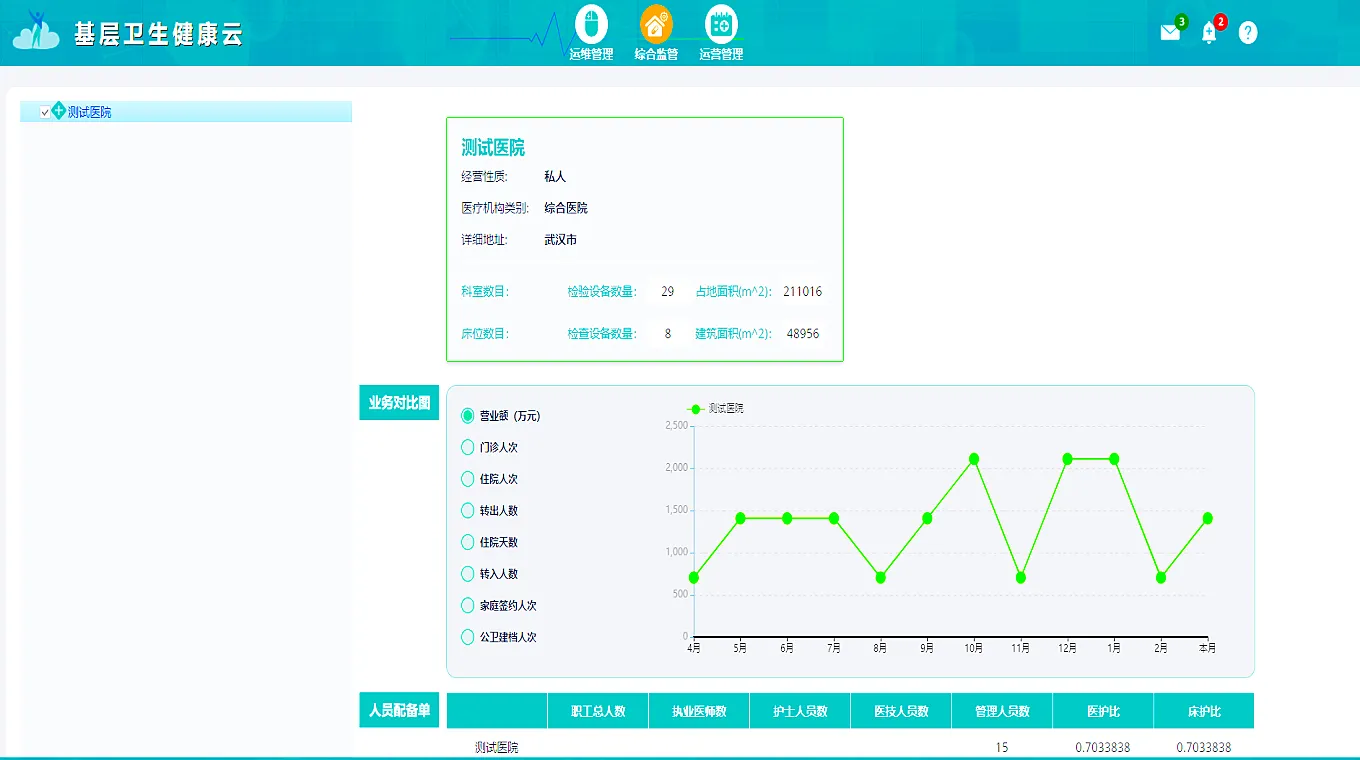1360x760 pixels.
Task: Click the 医技人员数 column header
Action: pos(901,711)
